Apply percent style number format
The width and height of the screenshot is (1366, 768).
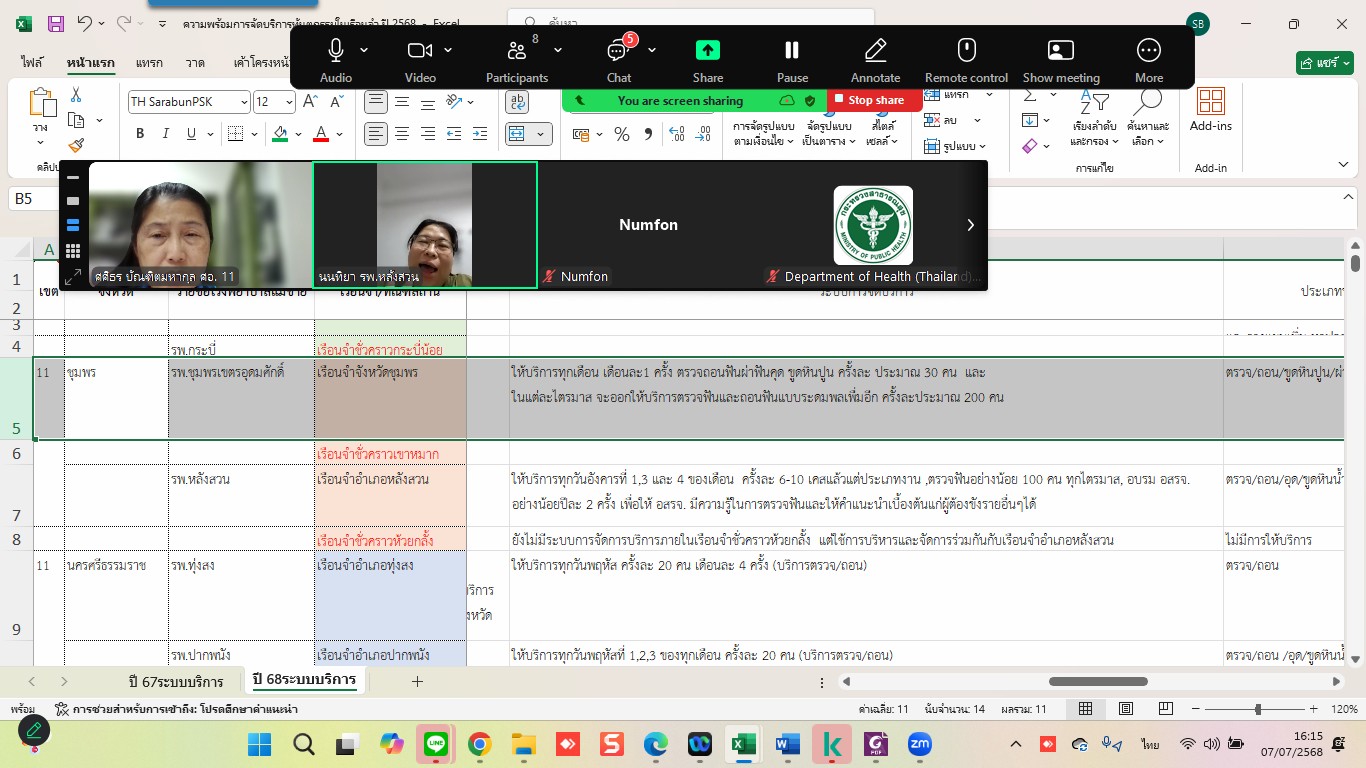coord(622,134)
